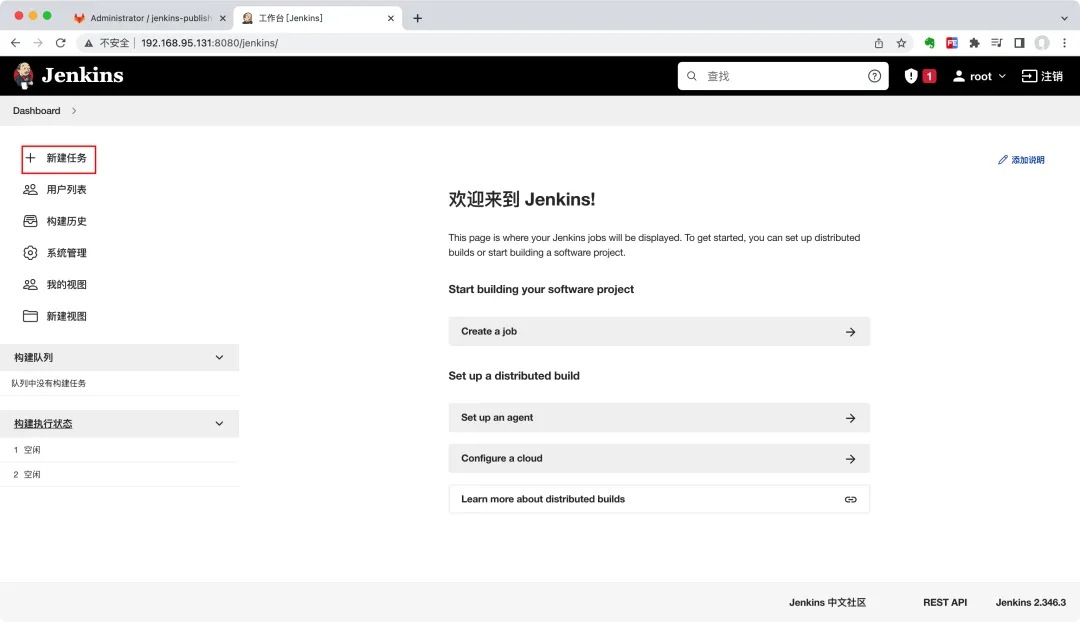Open the root user dropdown menu
Image resolution: width=1080 pixels, height=622 pixels.
(979, 76)
